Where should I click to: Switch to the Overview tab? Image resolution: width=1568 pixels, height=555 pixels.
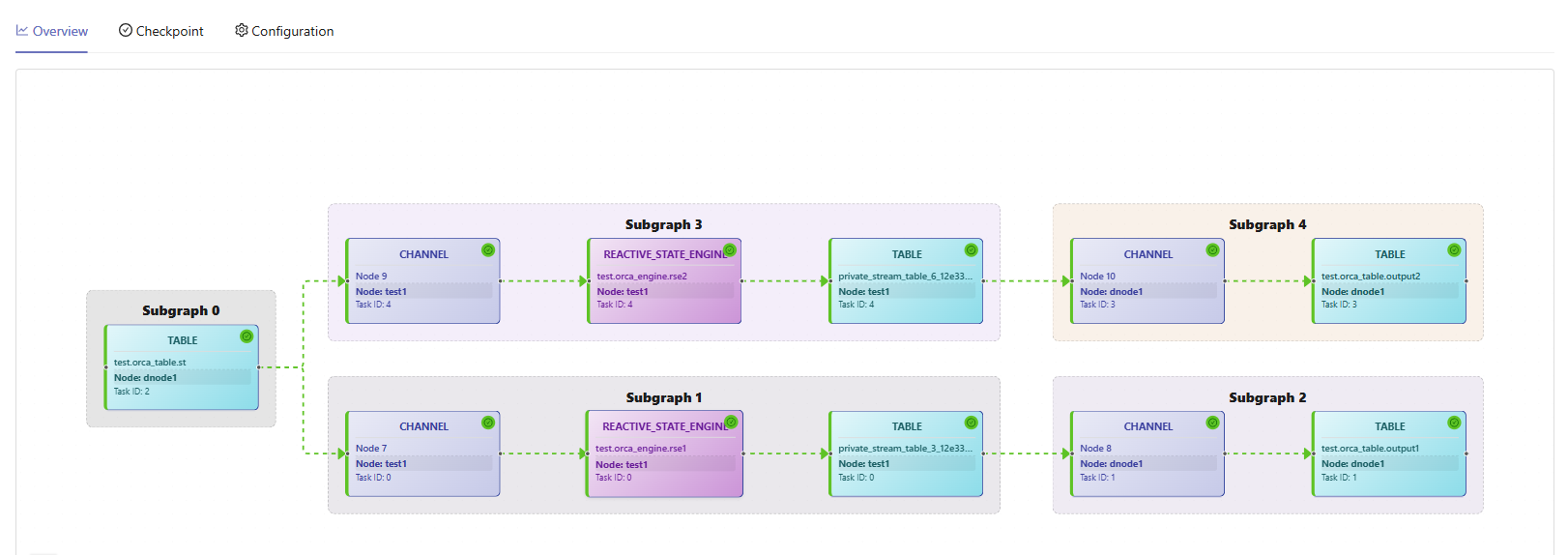coord(52,31)
